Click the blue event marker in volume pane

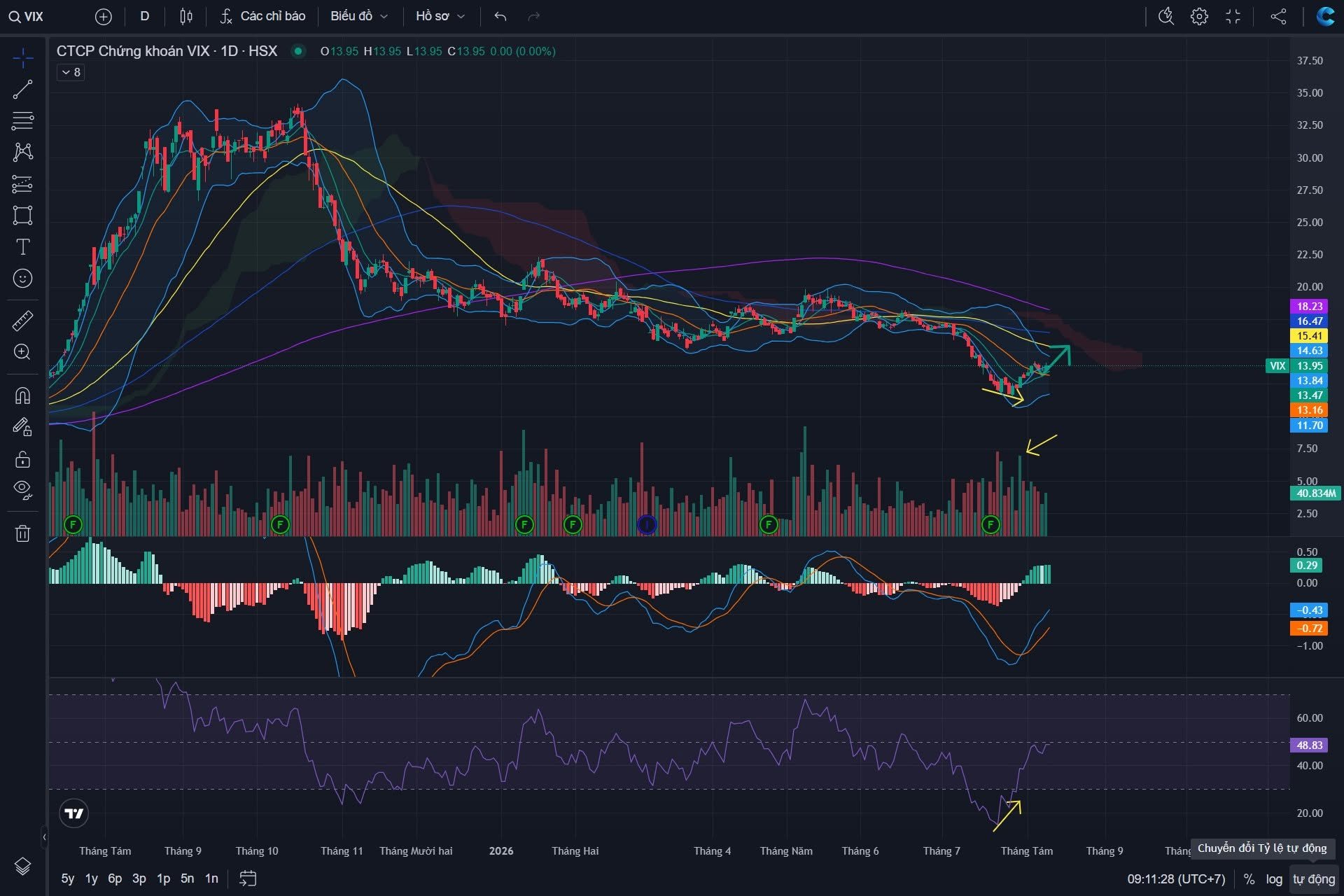[647, 524]
